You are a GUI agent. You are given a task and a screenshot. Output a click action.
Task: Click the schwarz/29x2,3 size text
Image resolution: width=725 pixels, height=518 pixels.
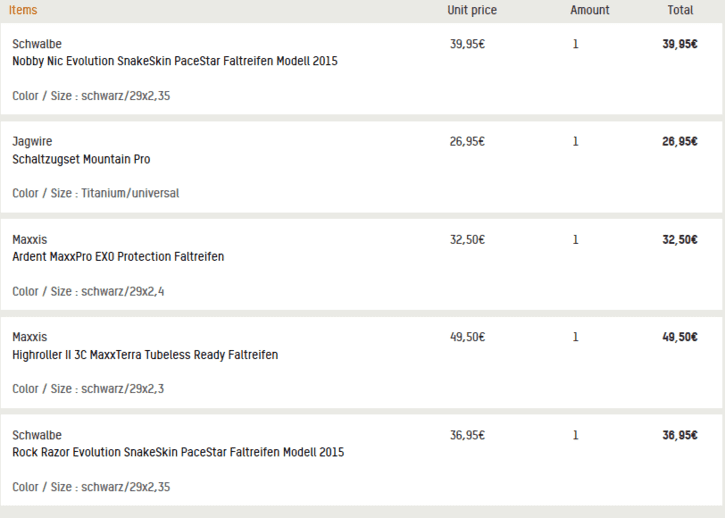pyautogui.click(x=123, y=389)
